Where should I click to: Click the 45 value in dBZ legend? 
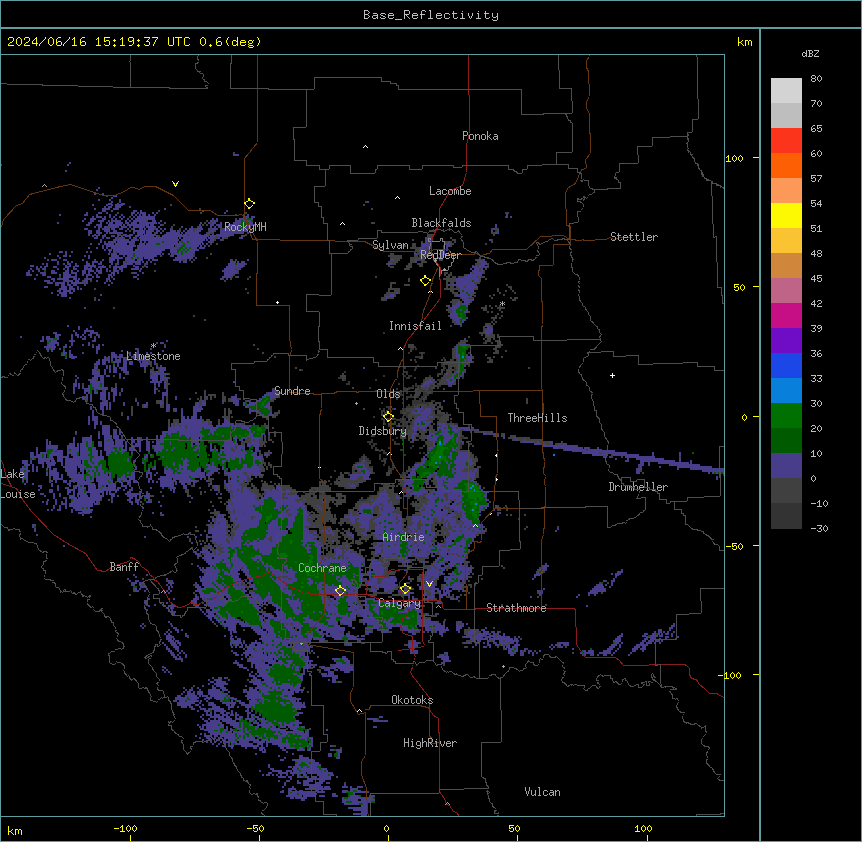point(816,278)
